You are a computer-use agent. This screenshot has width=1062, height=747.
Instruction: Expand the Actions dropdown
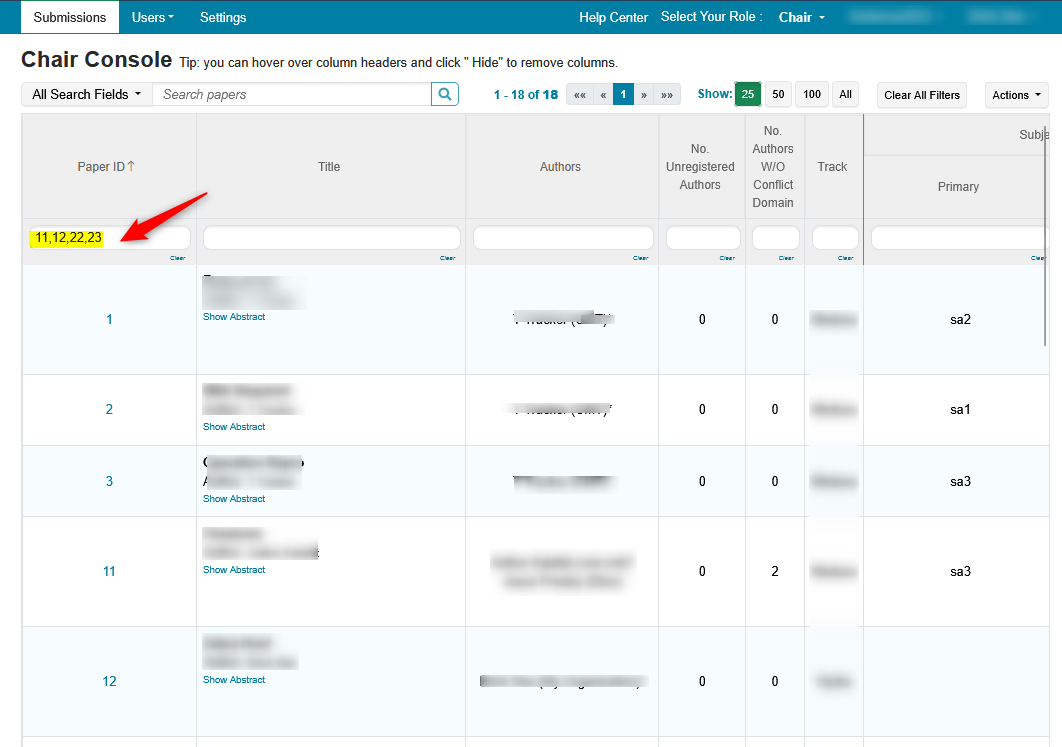coord(1016,95)
